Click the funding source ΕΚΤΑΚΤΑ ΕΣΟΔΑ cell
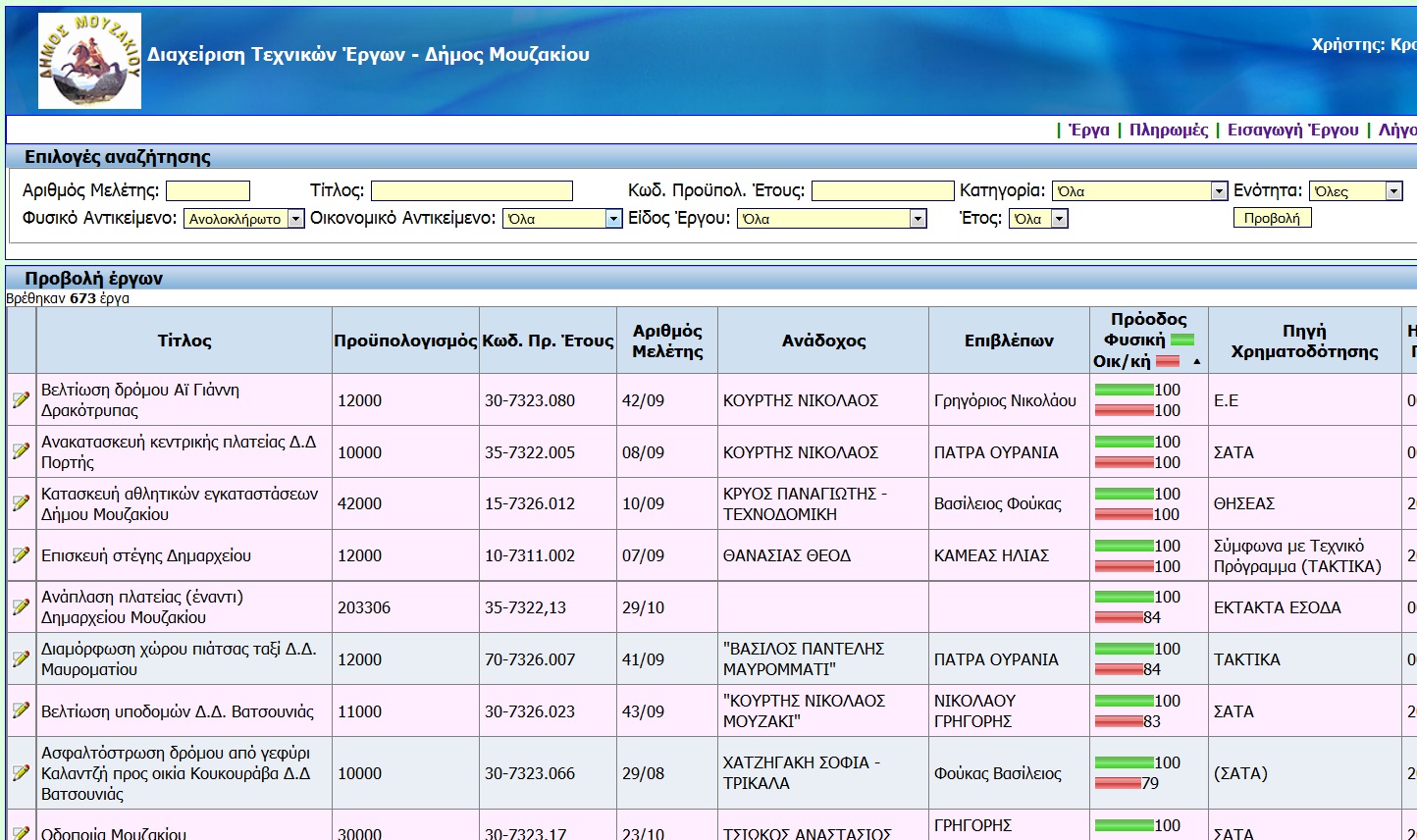Screen dimensions: 1417x840 (x=1305, y=607)
